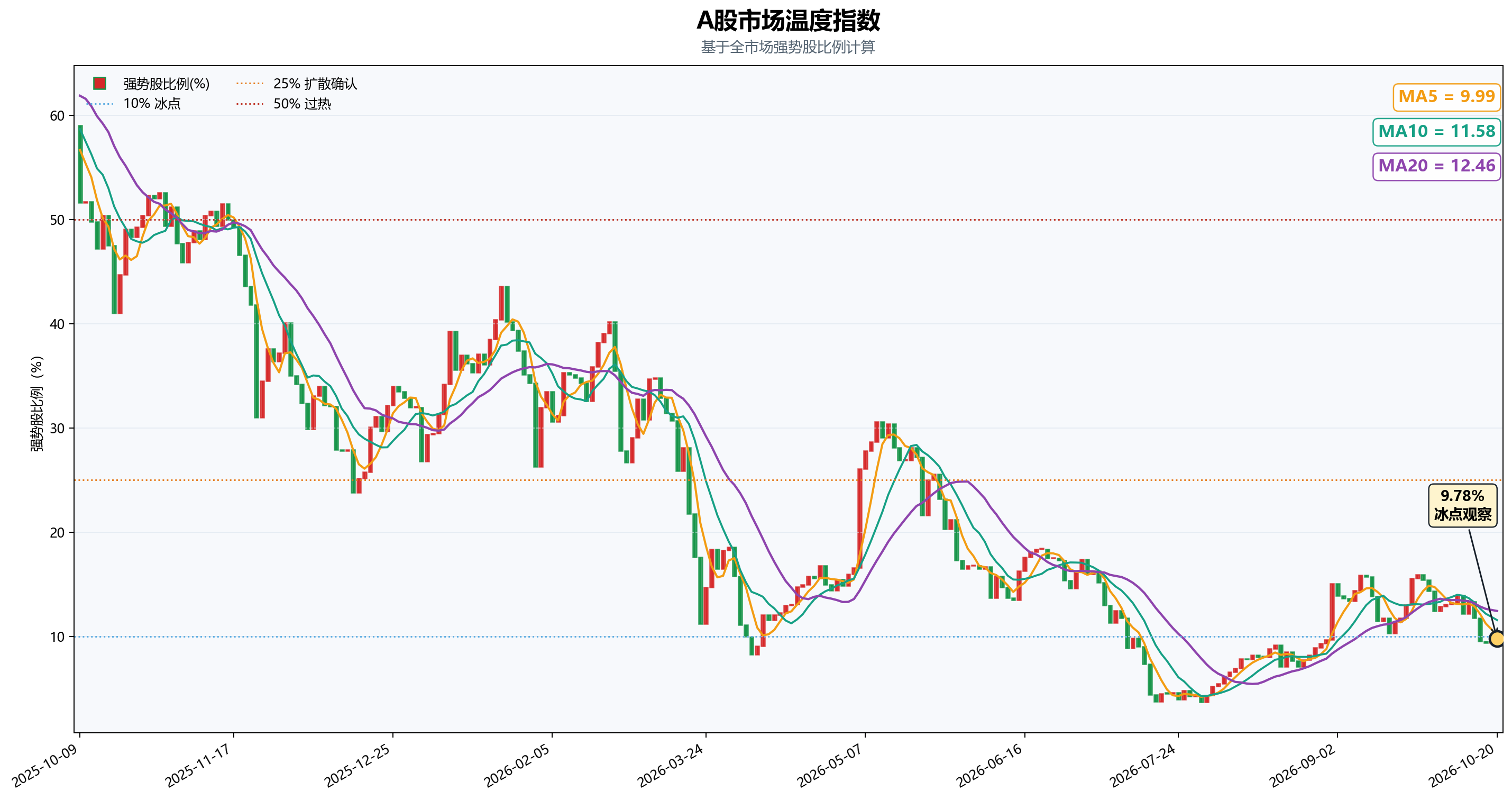
Task: Click the chart title A股市场温度指数
Action: click(787, 21)
